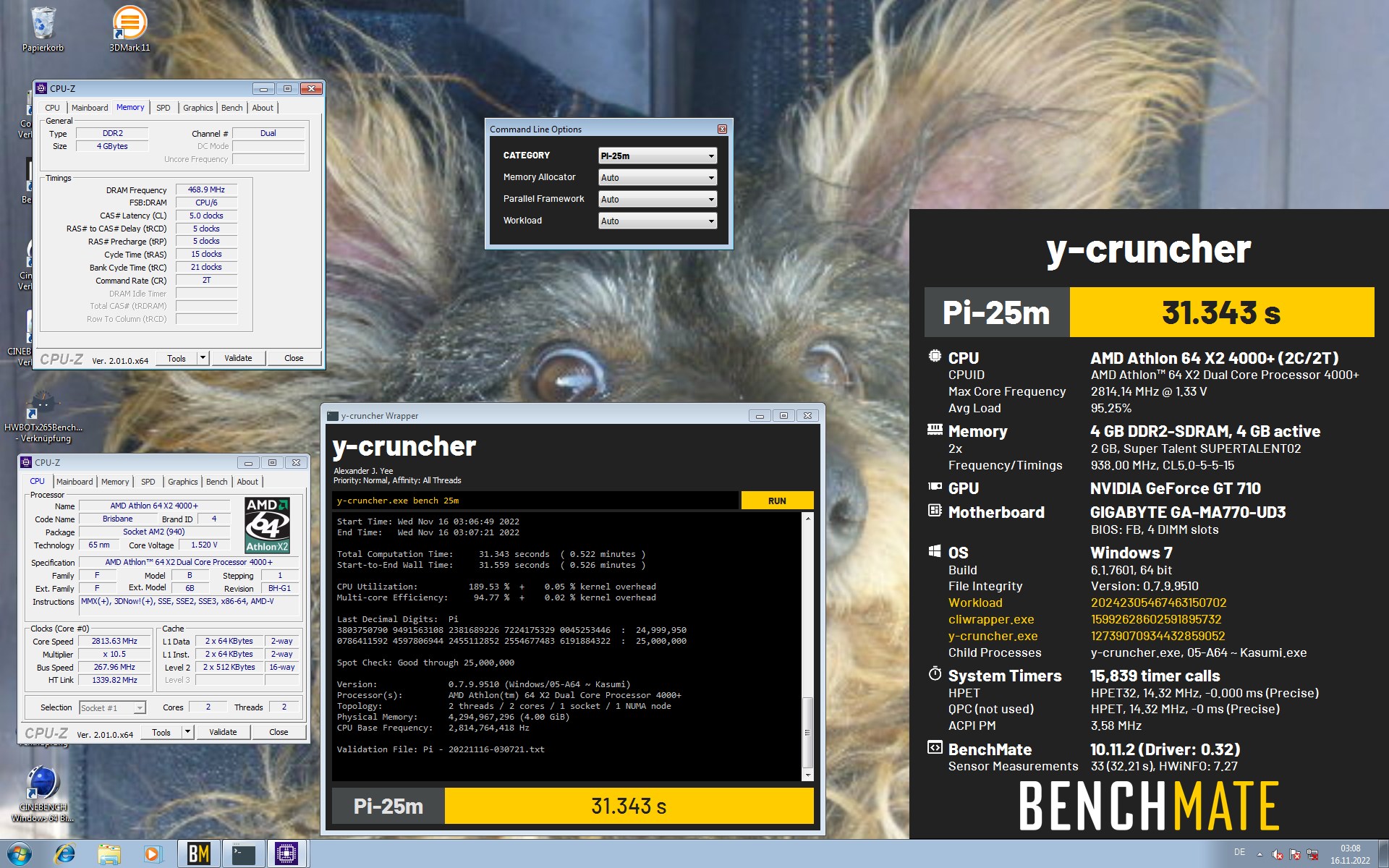Click the AMD Athlon X2 logo
This screenshot has width=1389, height=868.
pyautogui.click(x=268, y=525)
